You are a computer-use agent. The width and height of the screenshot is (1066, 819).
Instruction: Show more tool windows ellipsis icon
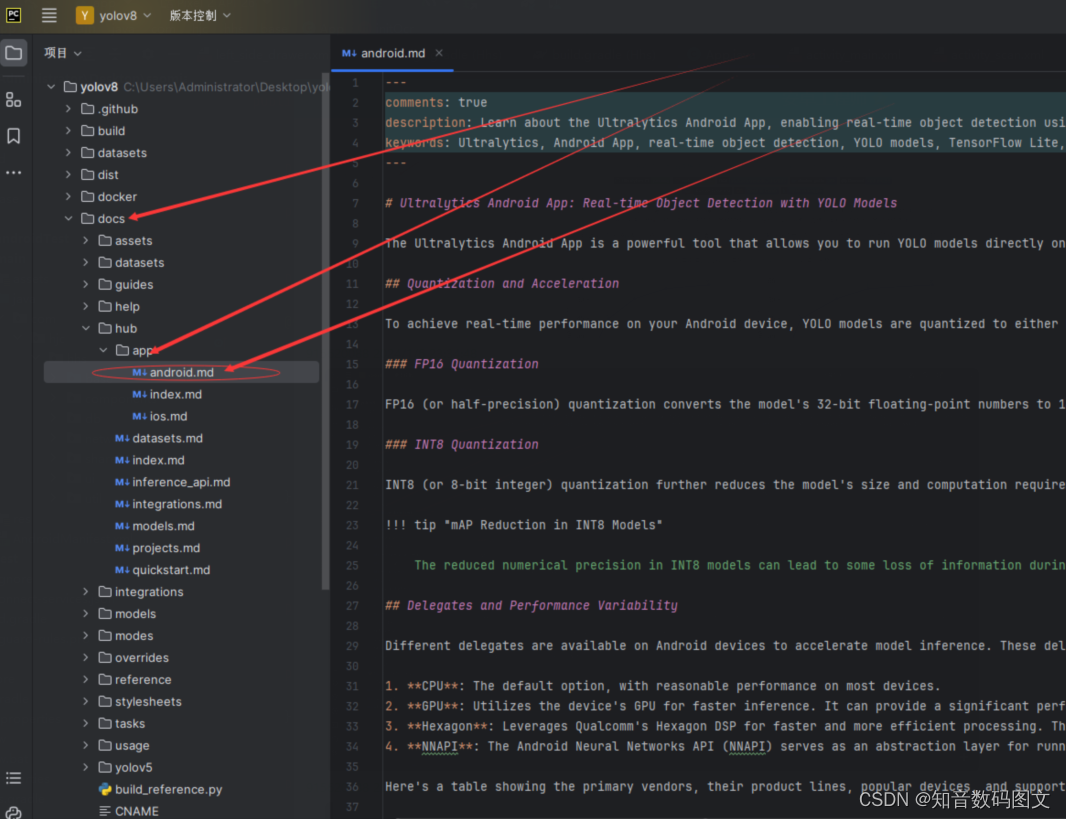pyautogui.click(x=14, y=173)
